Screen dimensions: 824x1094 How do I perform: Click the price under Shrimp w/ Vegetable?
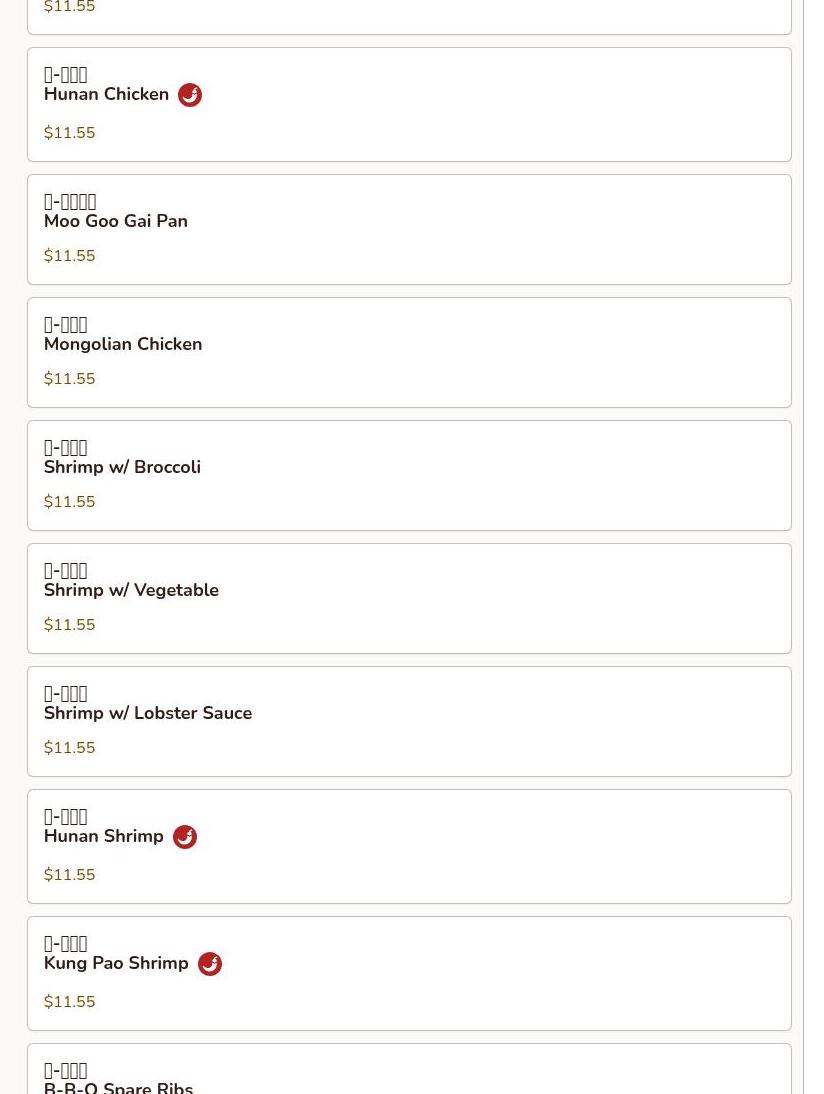70,624
